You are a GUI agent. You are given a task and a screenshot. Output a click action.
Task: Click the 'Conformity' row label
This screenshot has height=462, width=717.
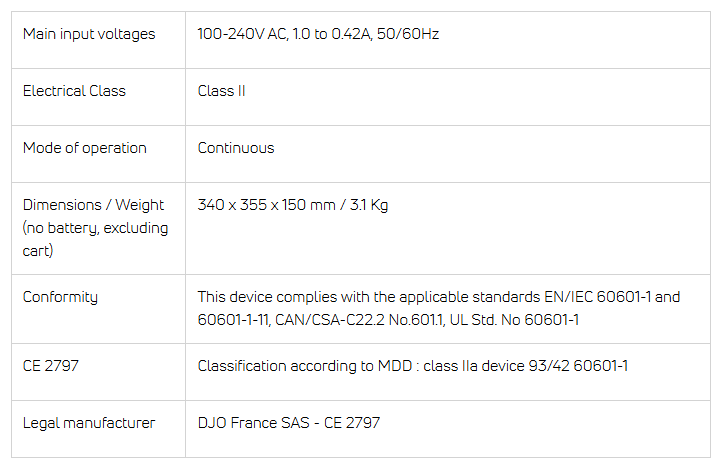(x=60, y=297)
